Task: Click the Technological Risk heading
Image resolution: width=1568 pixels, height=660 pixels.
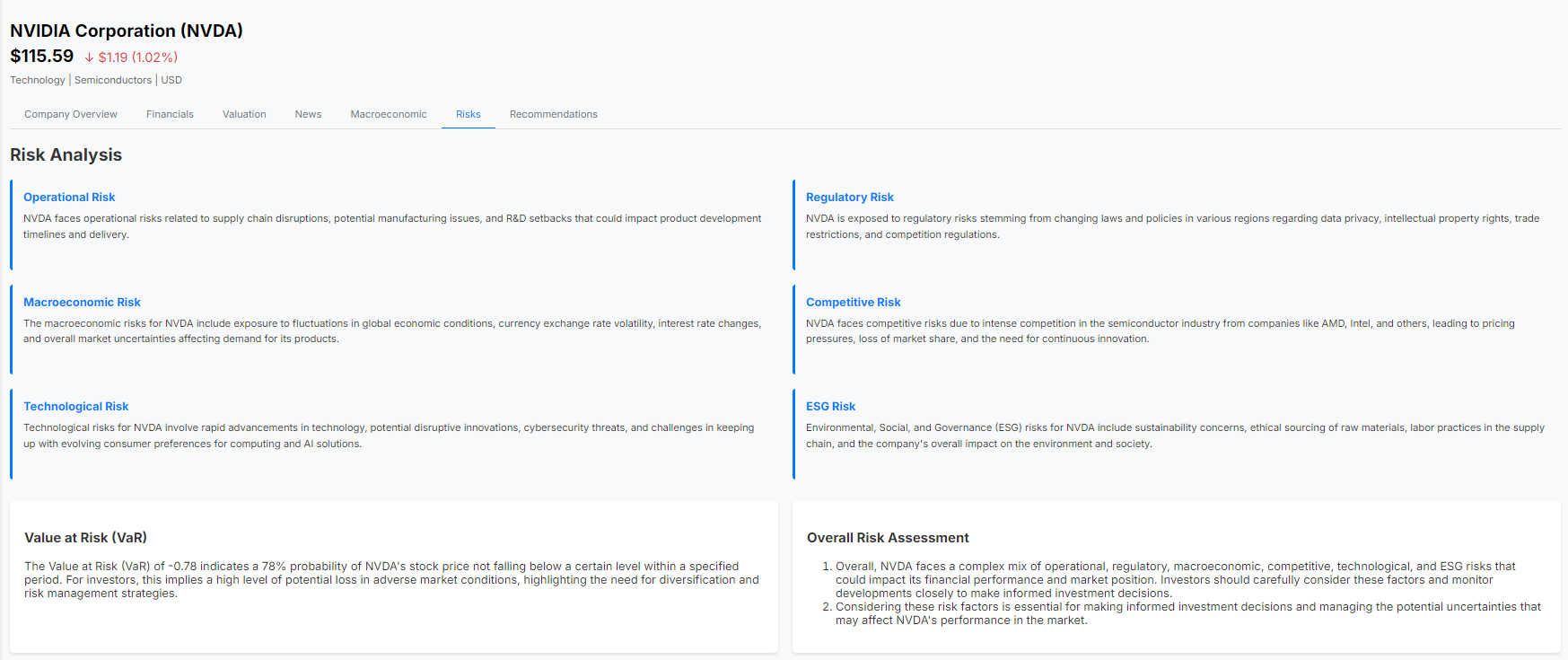Action: tap(76, 406)
